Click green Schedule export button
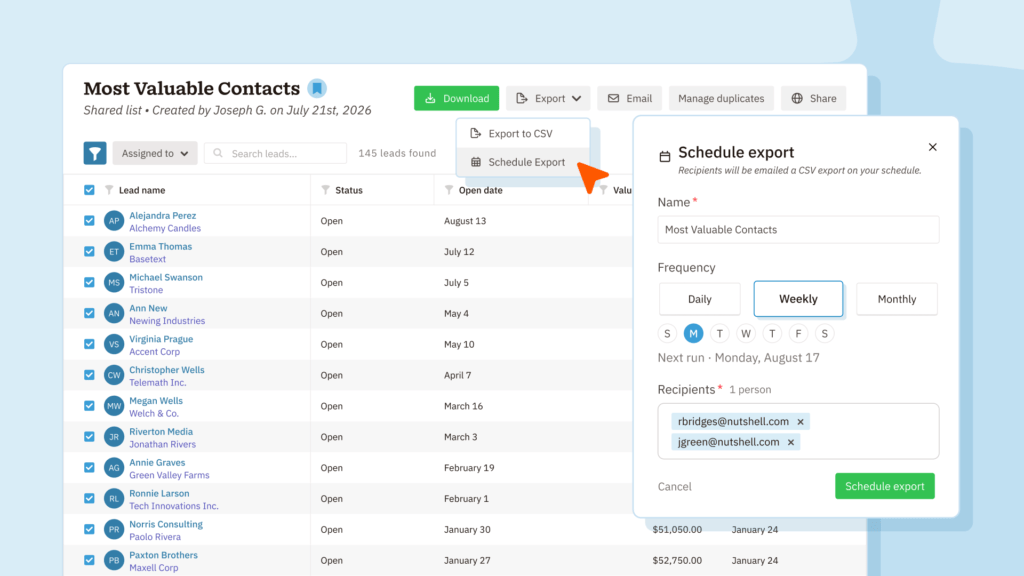 [885, 486]
